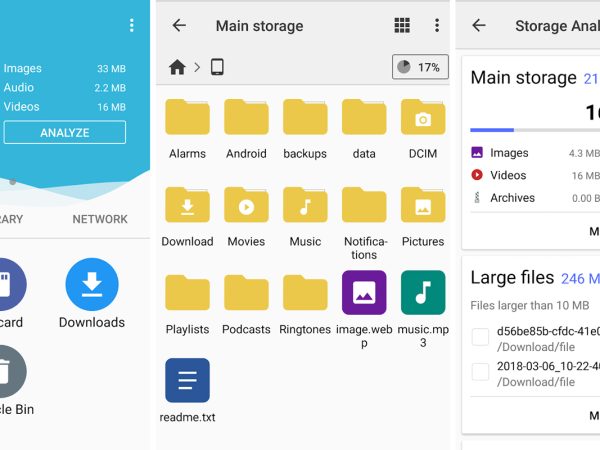Open the Downloads shortcut icon
Image resolution: width=600 pixels, height=450 pixels.
coord(92,285)
